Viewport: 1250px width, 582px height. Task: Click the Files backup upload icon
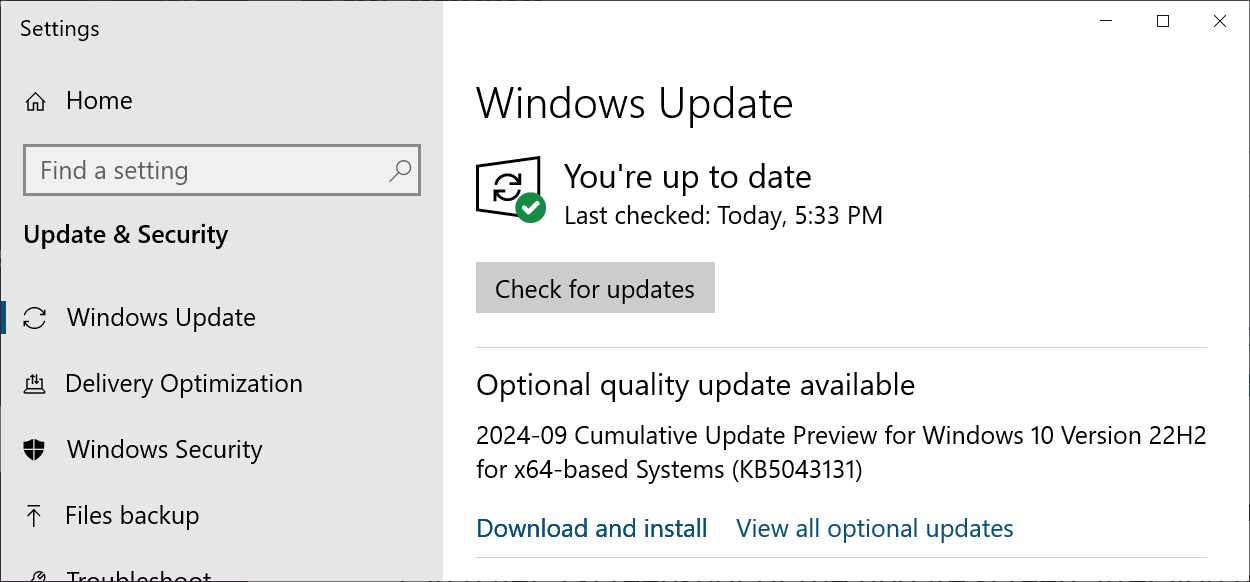[x=36, y=515]
